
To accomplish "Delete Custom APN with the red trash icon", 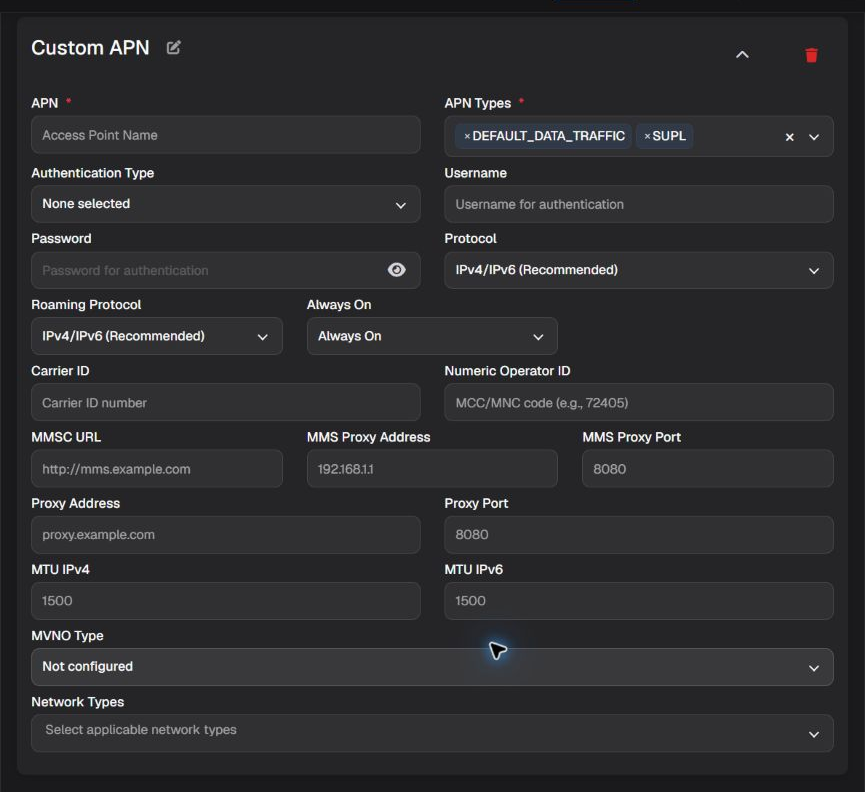I will 811,55.
